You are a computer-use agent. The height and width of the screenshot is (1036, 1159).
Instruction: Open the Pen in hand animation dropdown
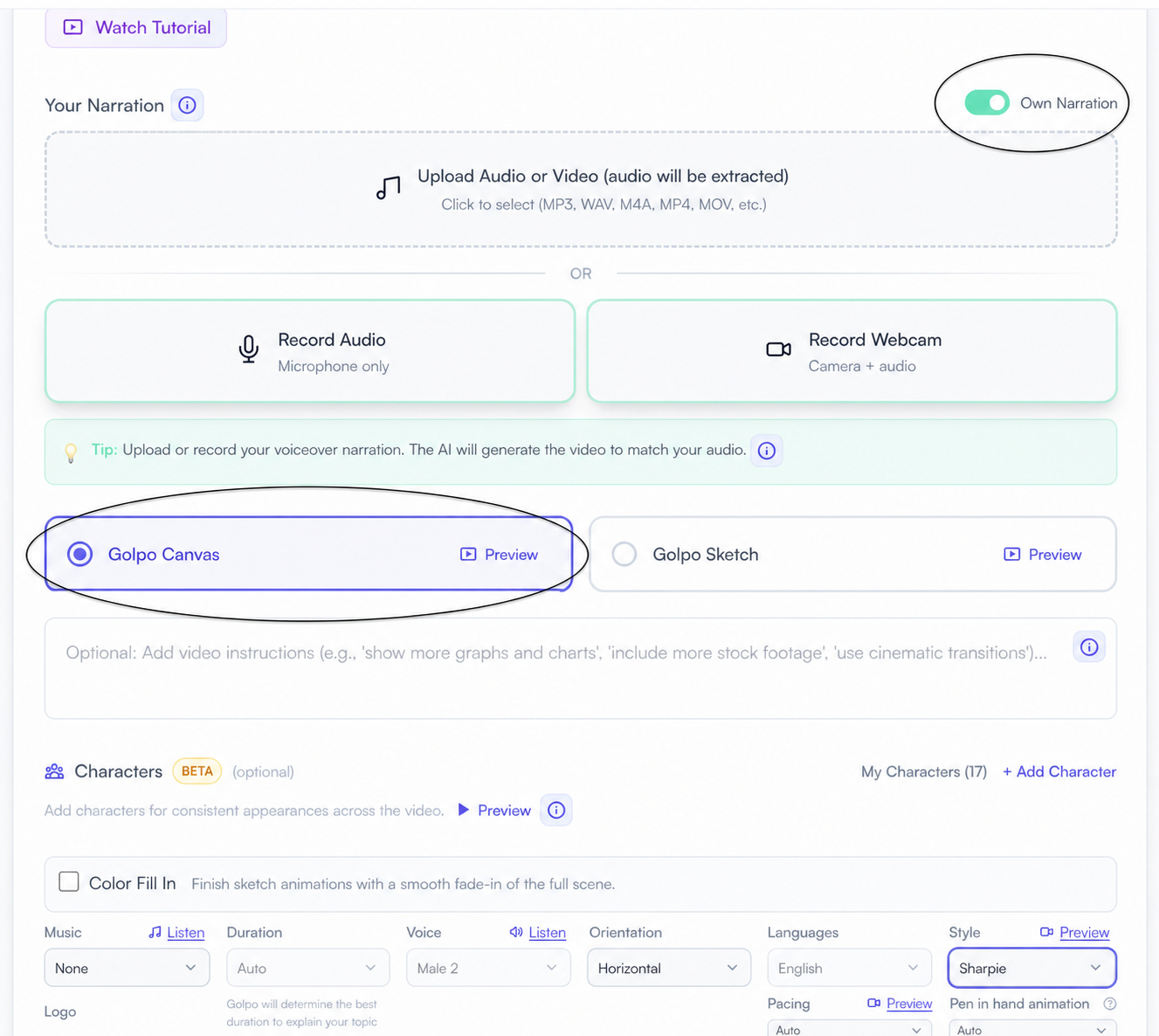1032,1029
